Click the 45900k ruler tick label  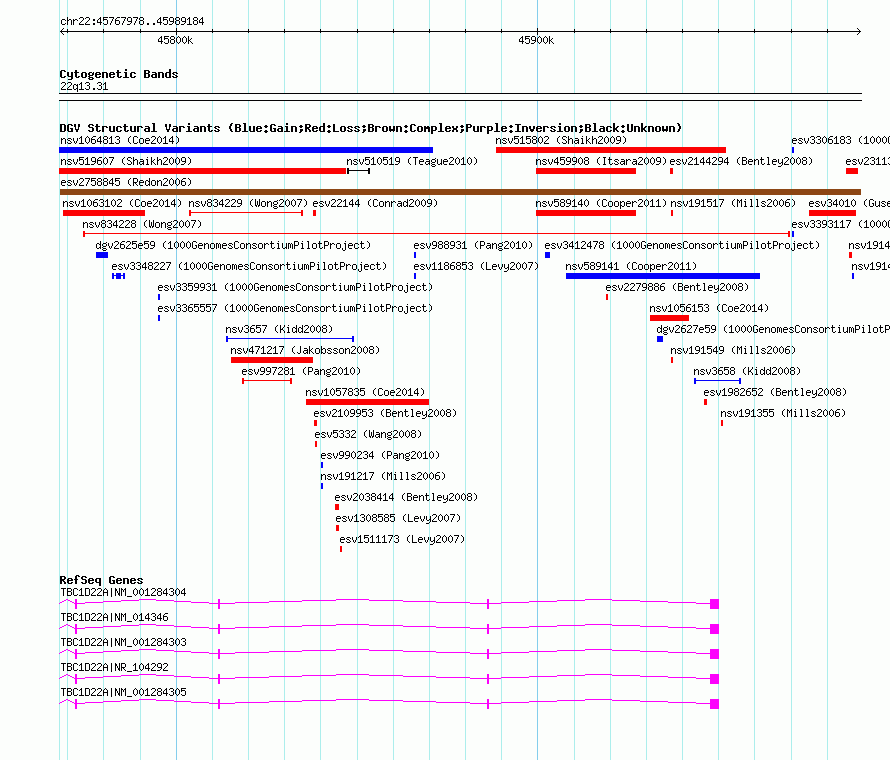tap(536, 40)
